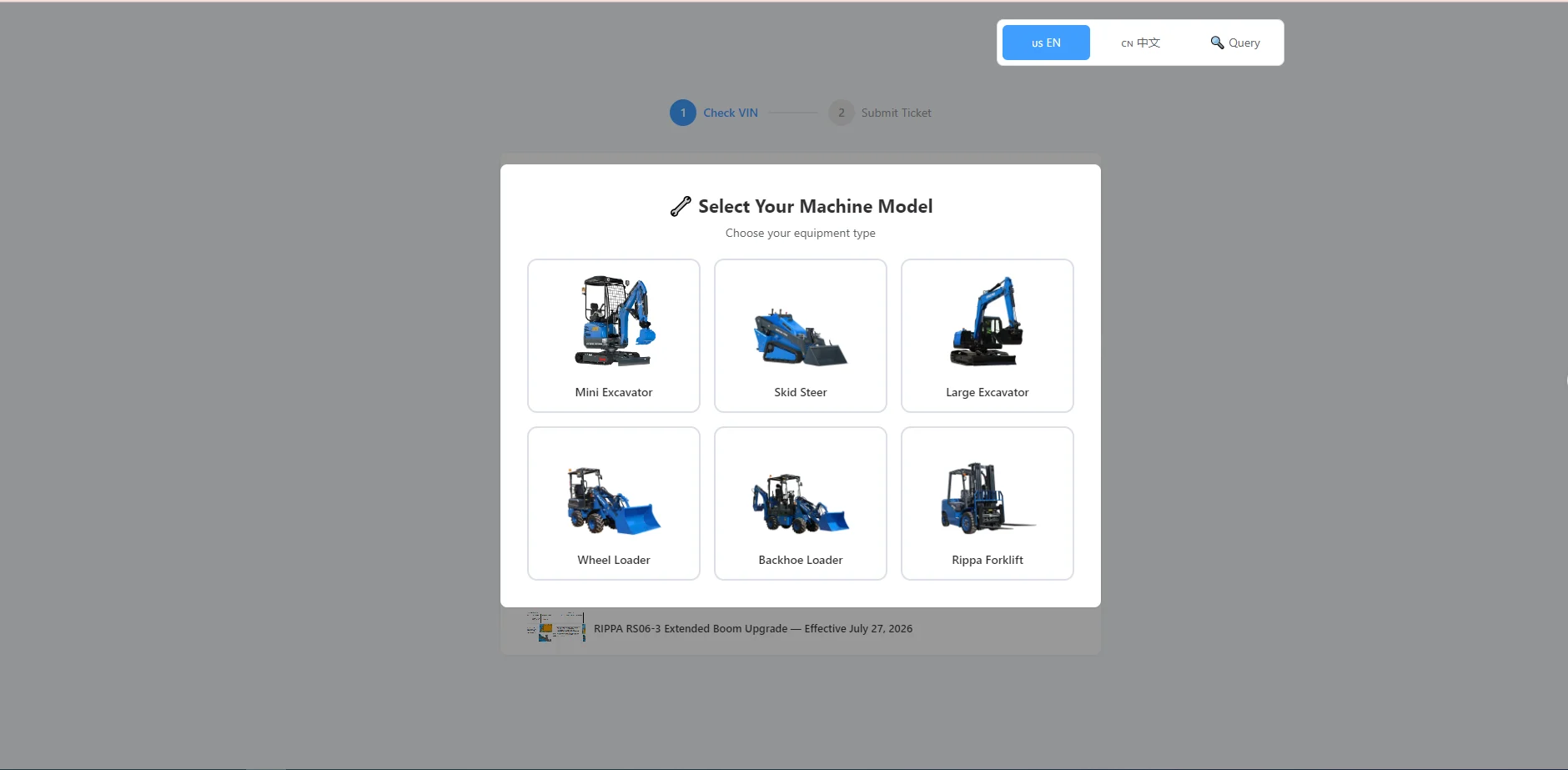Pick the Large Excavator machine image

987,321
